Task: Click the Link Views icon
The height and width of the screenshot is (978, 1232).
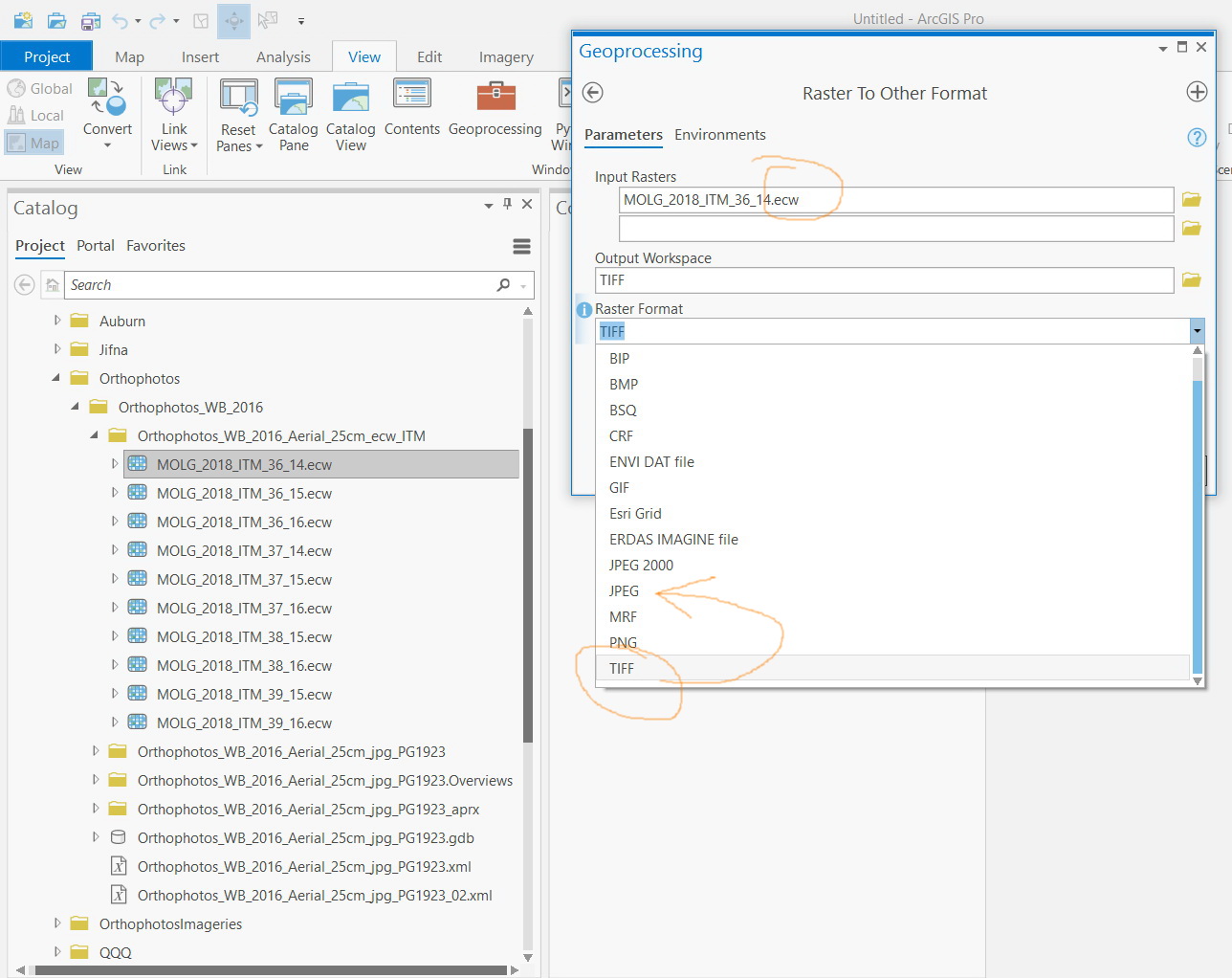Action: [x=174, y=97]
